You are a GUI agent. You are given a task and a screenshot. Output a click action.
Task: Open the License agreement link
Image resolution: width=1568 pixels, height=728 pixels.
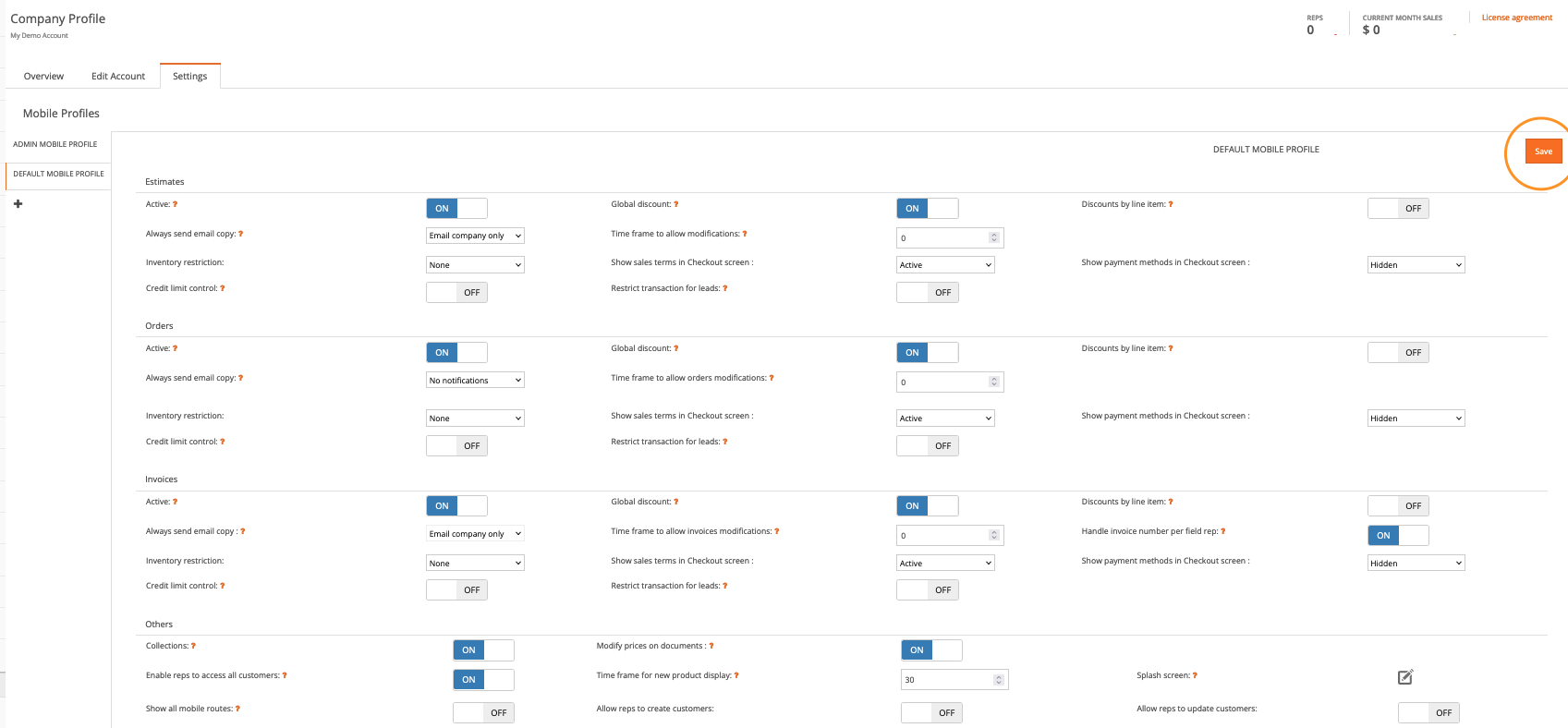1516,18
